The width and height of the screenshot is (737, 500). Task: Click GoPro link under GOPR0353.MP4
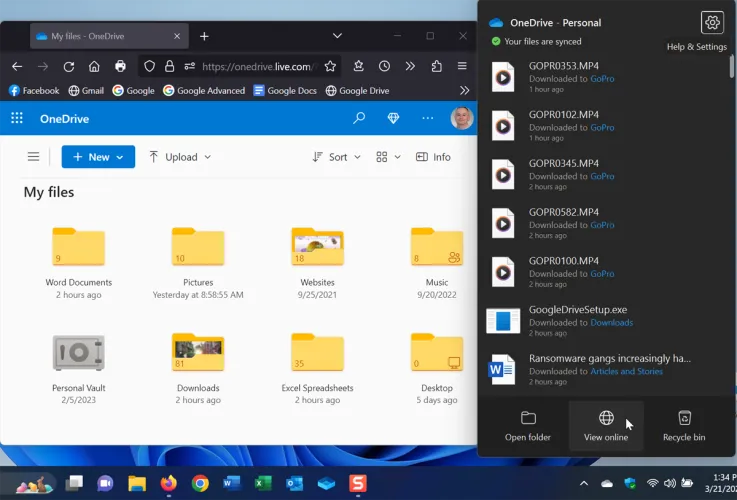tap(602, 78)
